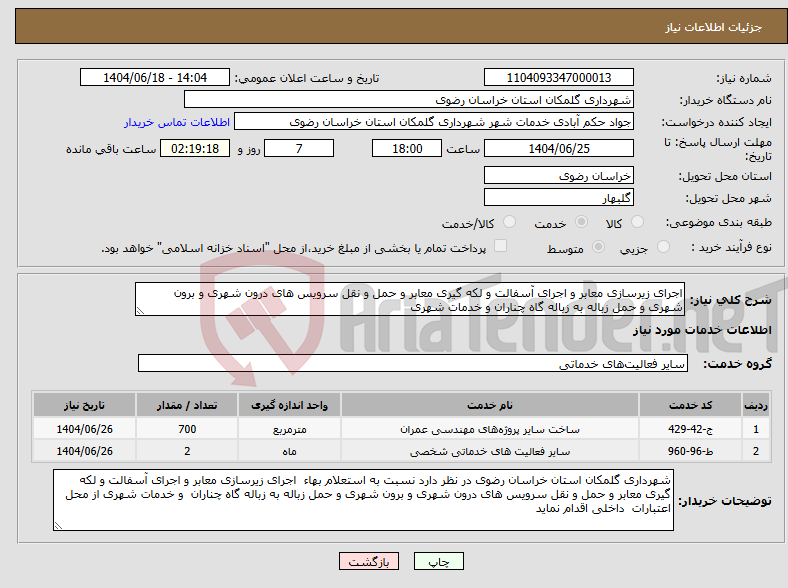Screen dimensions: 788x588
Task: Click the کد خدمت column header
Action: (x=691, y=405)
